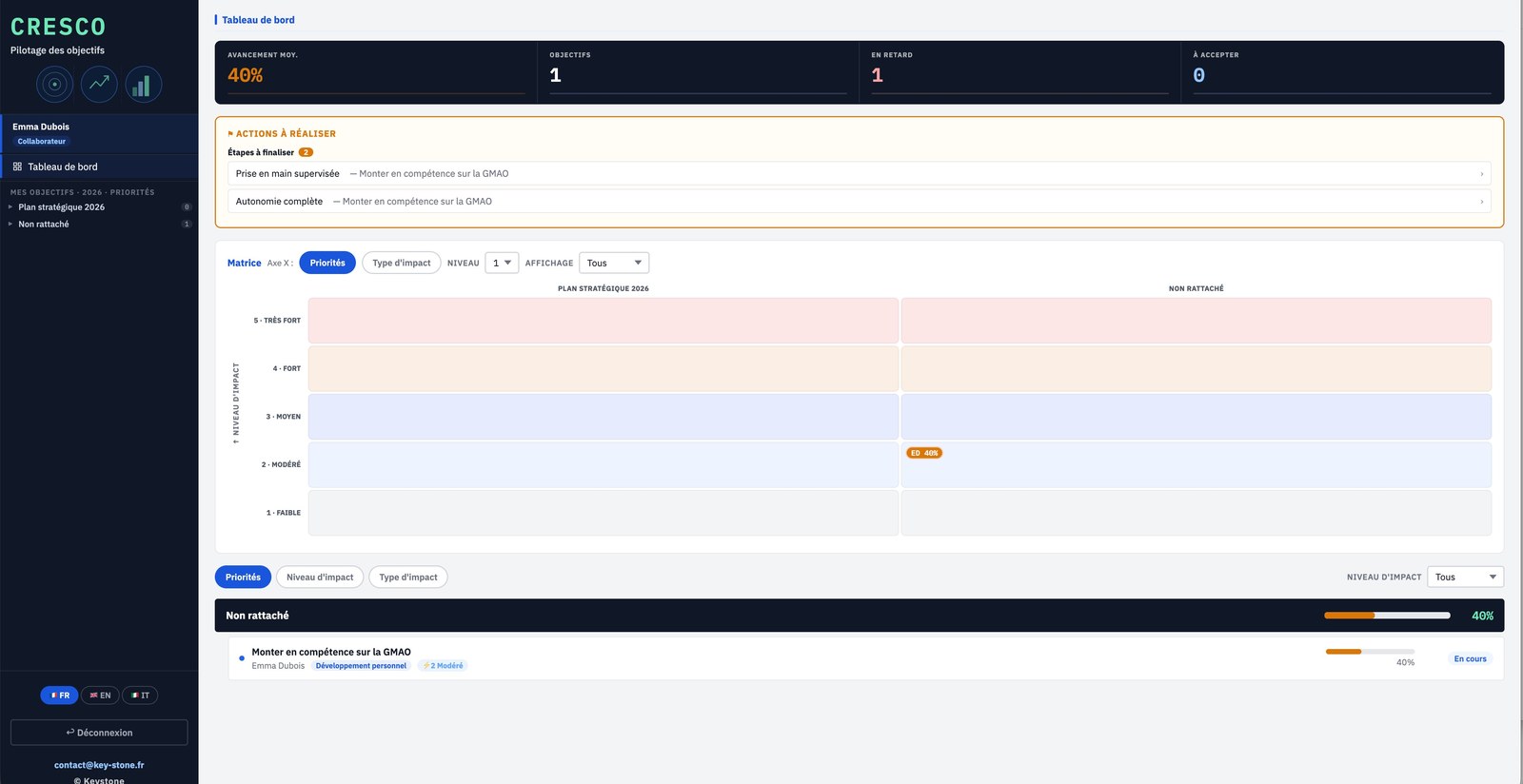Click the flag icon next to Actions à réaliser

pos(230,134)
